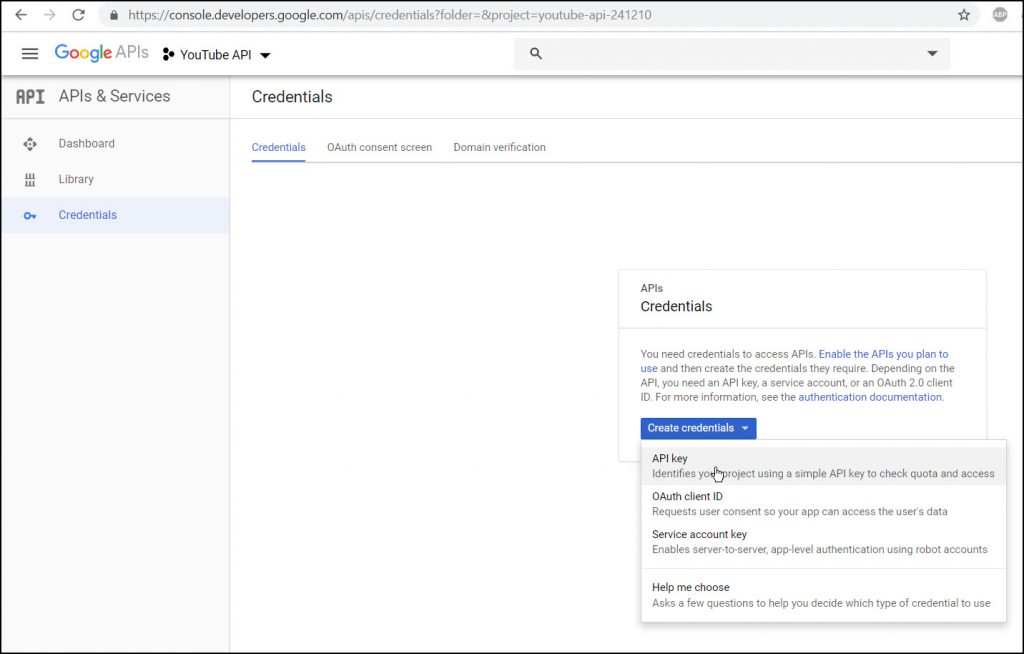Select Credentials in the sidebar
Viewport: 1024px width, 654px height.
88,214
